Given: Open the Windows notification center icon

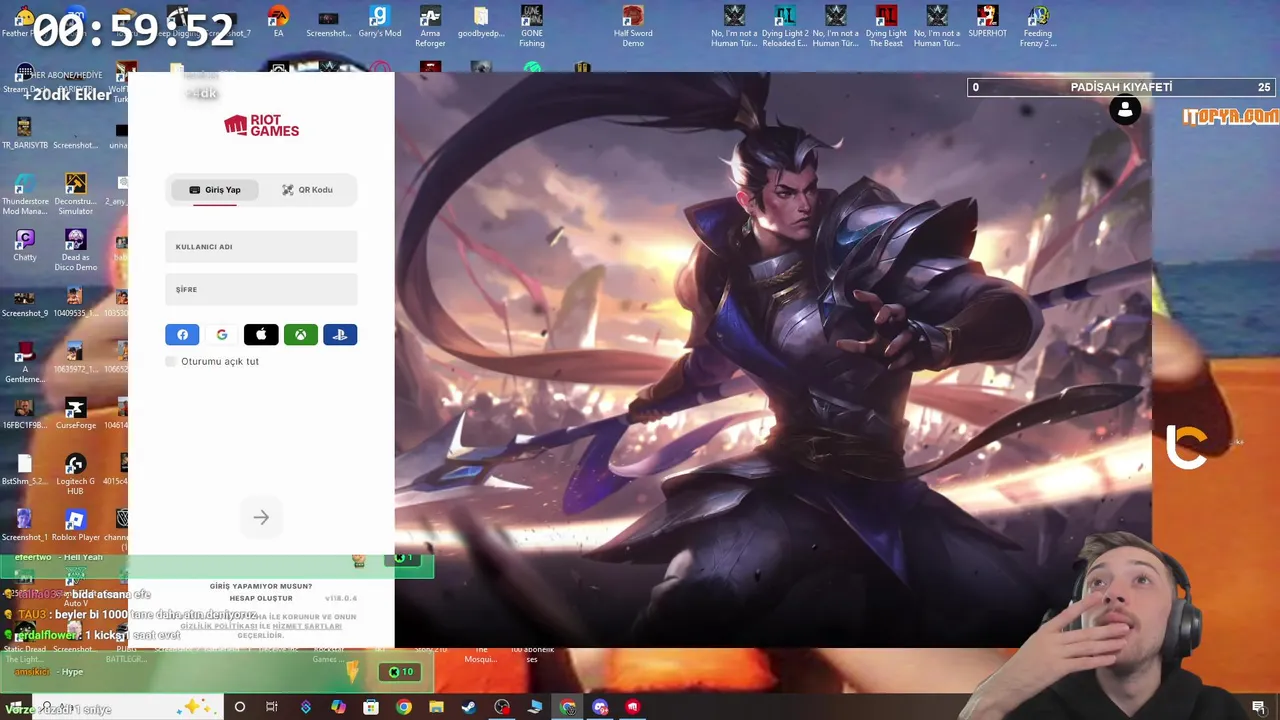Looking at the screenshot, I should 1258,707.
